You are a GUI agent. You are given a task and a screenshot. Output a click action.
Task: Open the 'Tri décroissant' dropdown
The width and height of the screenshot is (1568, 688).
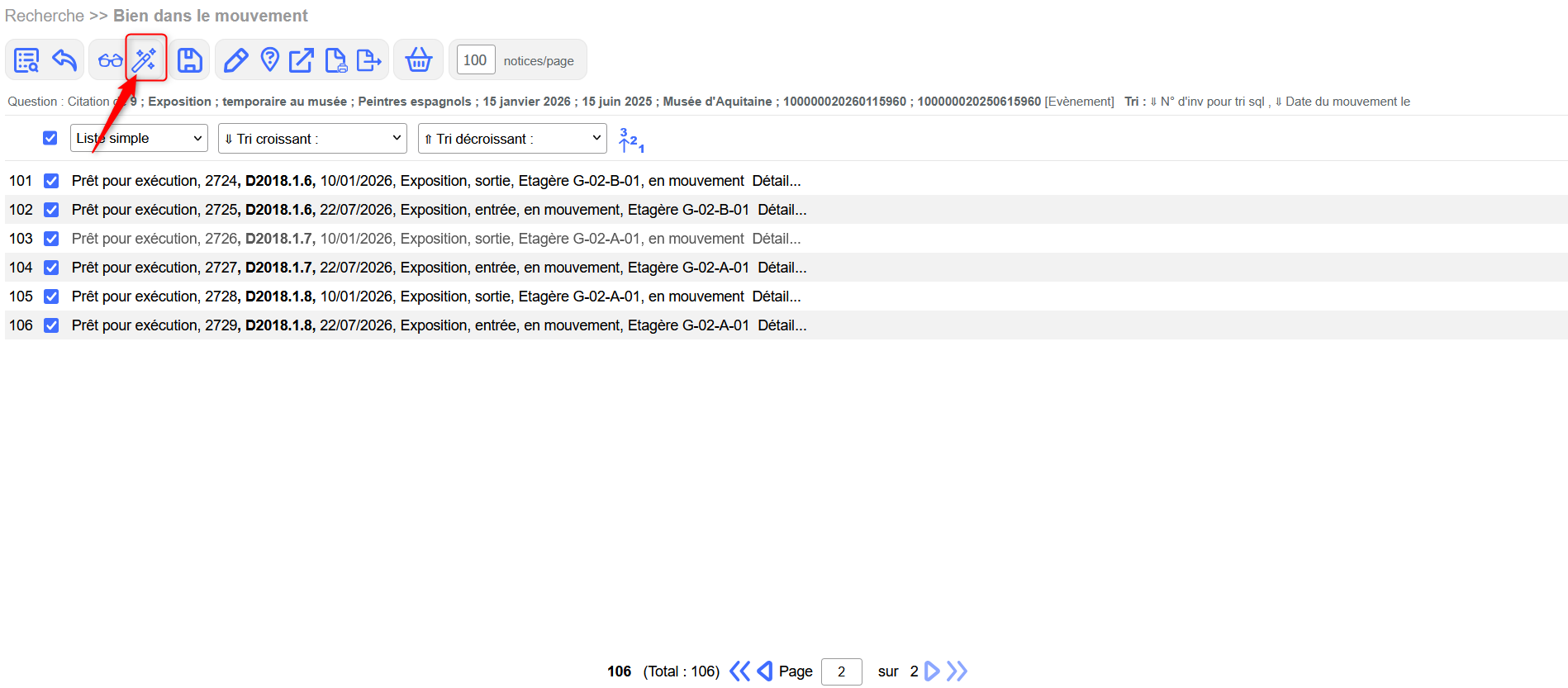click(512, 139)
